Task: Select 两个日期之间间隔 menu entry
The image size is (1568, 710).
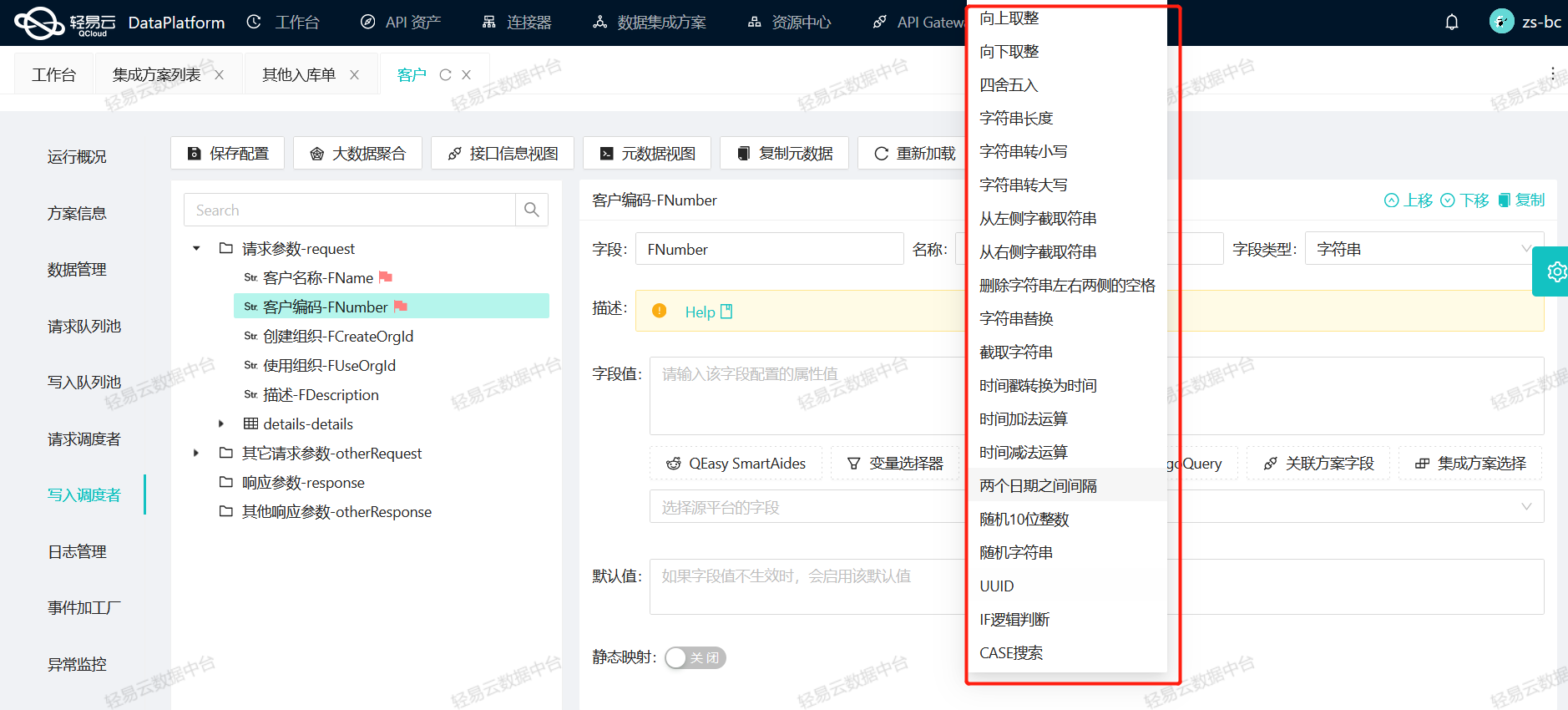Action: click(x=1066, y=485)
